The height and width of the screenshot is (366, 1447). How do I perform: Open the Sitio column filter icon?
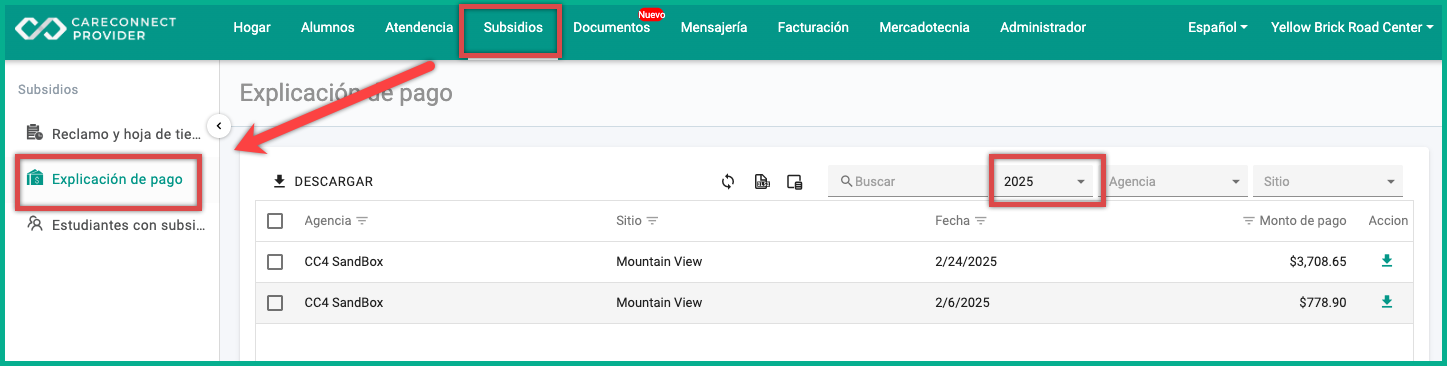(651, 221)
